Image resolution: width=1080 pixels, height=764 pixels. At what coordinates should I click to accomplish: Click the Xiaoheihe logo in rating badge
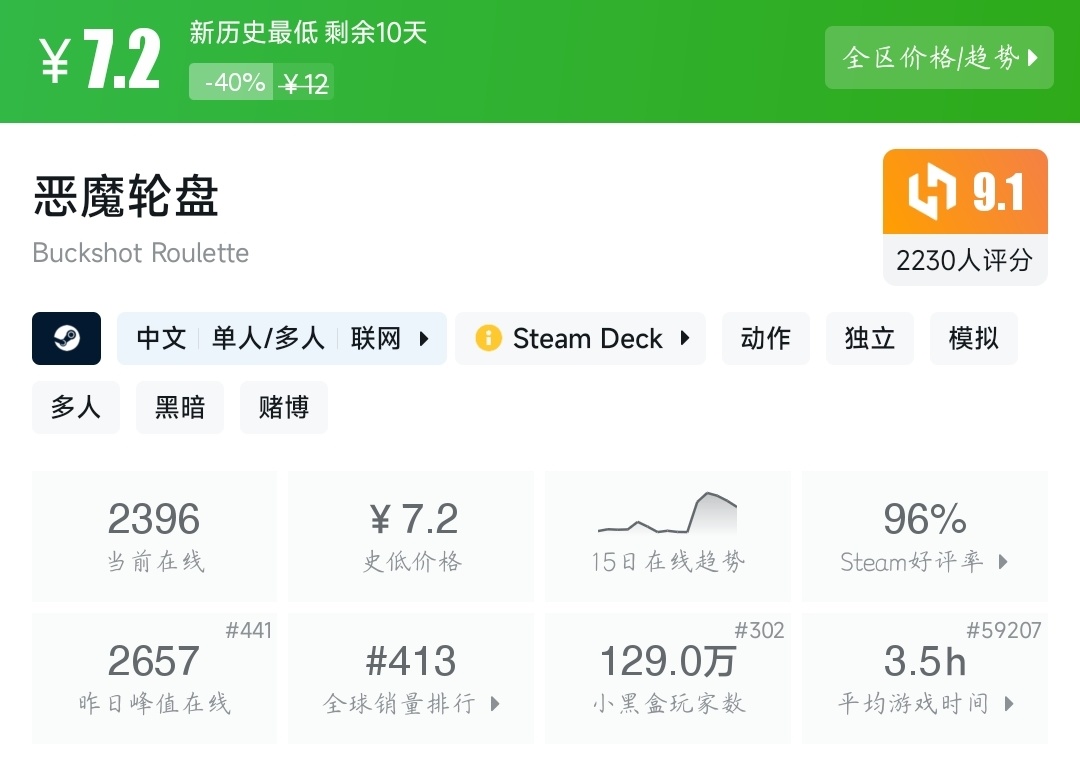click(932, 192)
